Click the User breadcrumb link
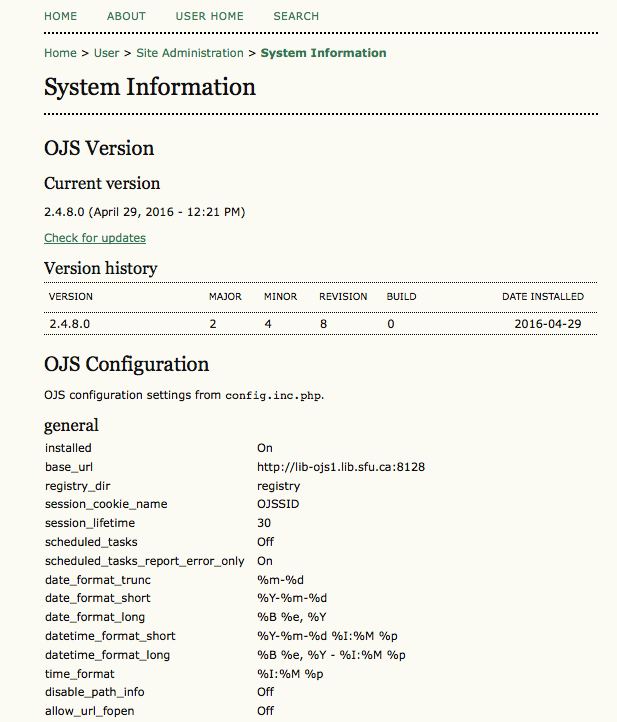The height and width of the screenshot is (722, 617). coord(106,53)
